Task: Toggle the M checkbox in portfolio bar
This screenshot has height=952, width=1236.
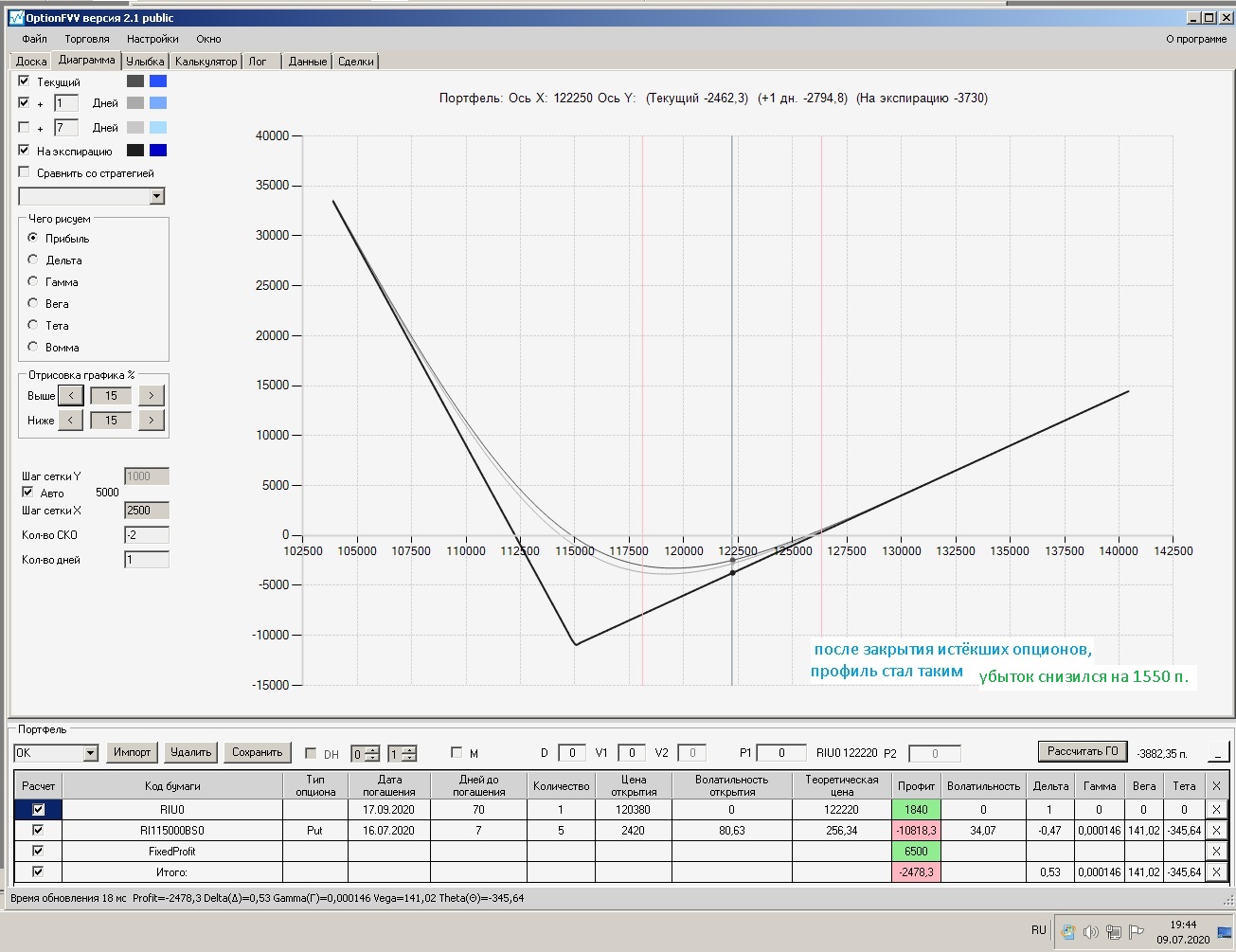Action: click(x=457, y=753)
